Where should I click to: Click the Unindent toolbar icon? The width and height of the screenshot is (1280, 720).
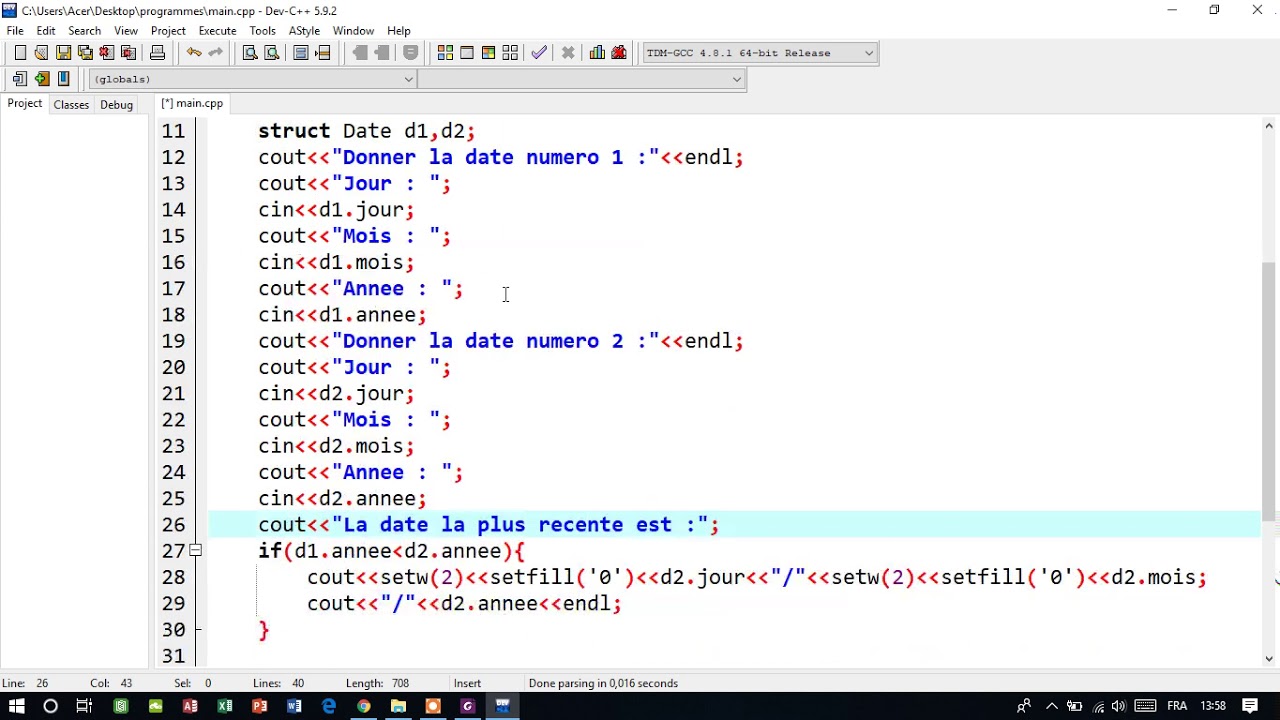[323, 53]
